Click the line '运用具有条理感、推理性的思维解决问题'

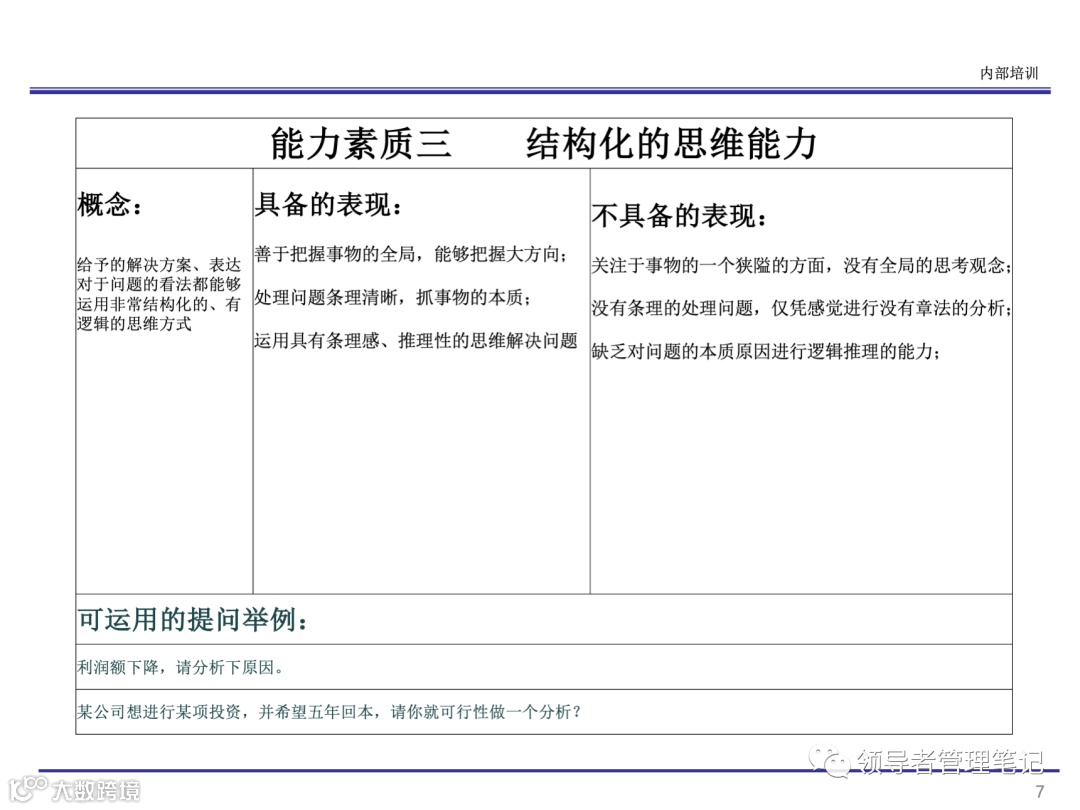(x=416, y=340)
